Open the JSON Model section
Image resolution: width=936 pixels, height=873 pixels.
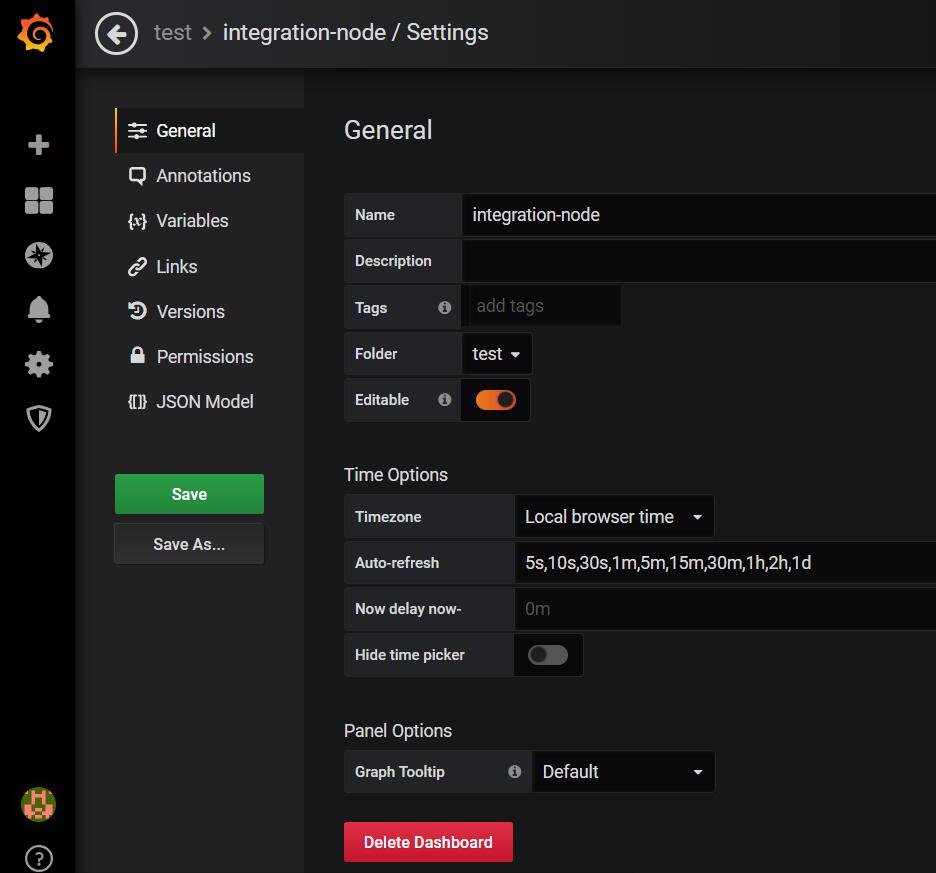(x=204, y=401)
